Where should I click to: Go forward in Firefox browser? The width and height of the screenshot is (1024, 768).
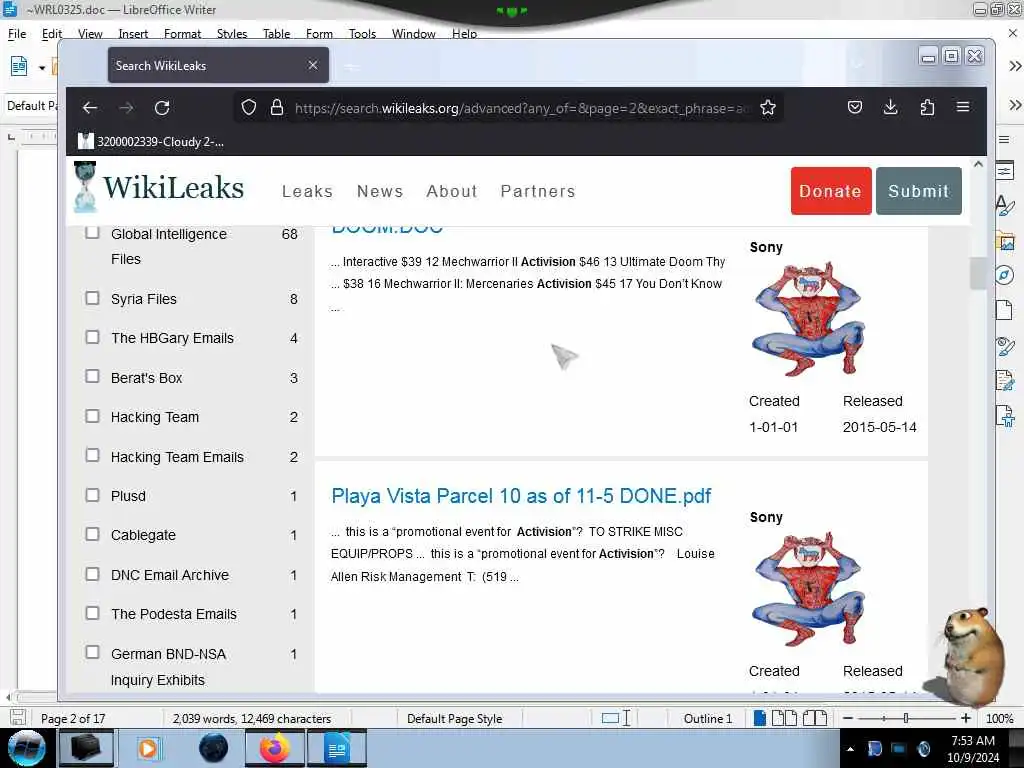click(126, 108)
